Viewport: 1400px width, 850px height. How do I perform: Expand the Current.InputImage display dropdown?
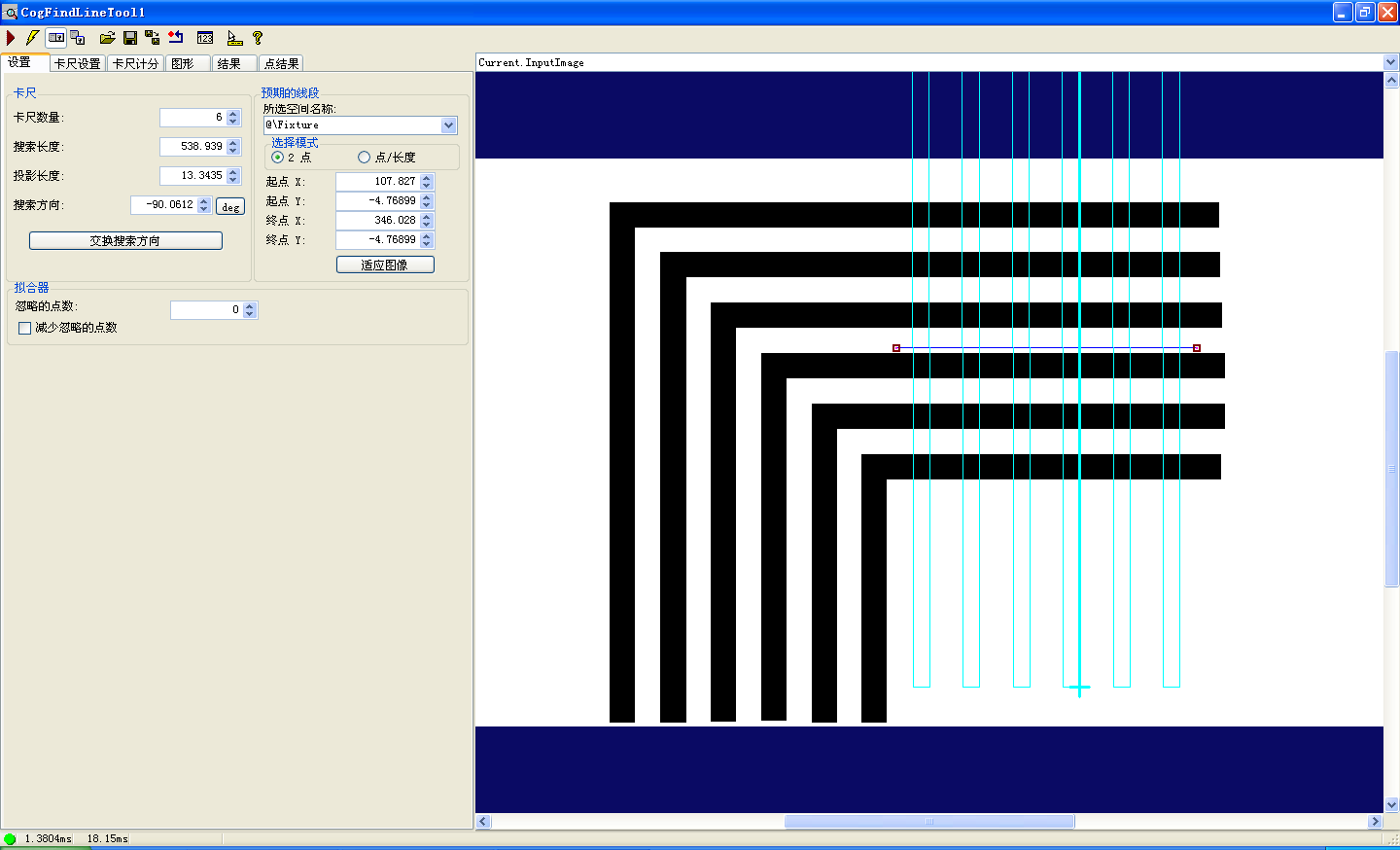(x=1390, y=62)
